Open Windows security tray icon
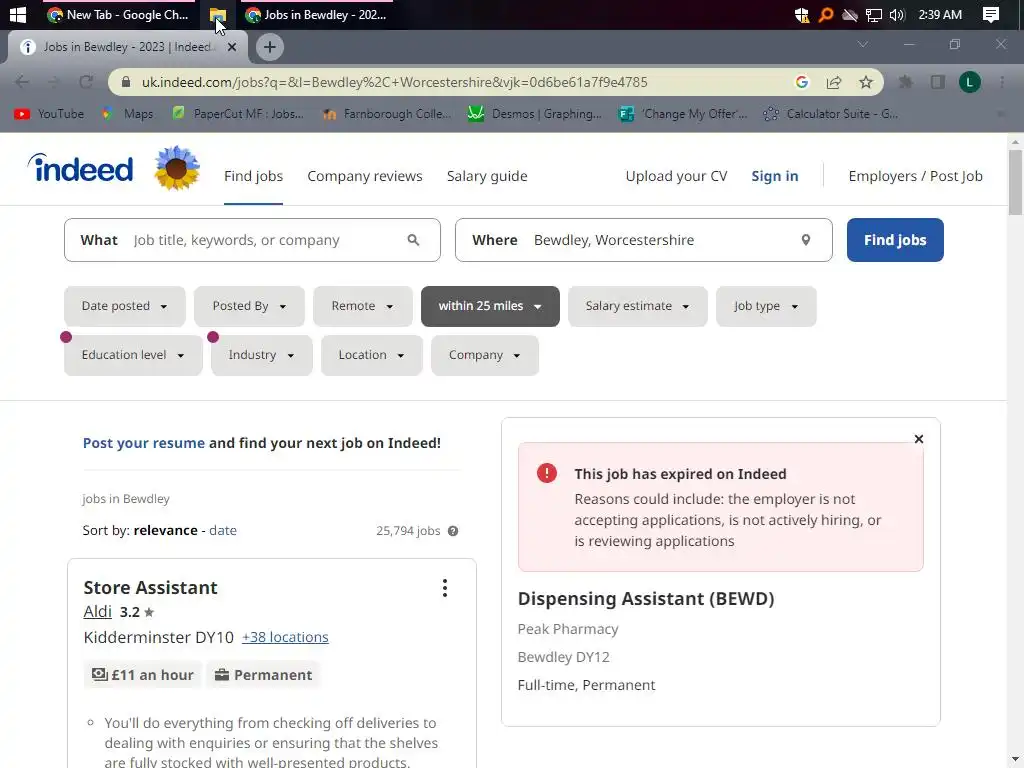The height and width of the screenshot is (768, 1024). point(802,14)
